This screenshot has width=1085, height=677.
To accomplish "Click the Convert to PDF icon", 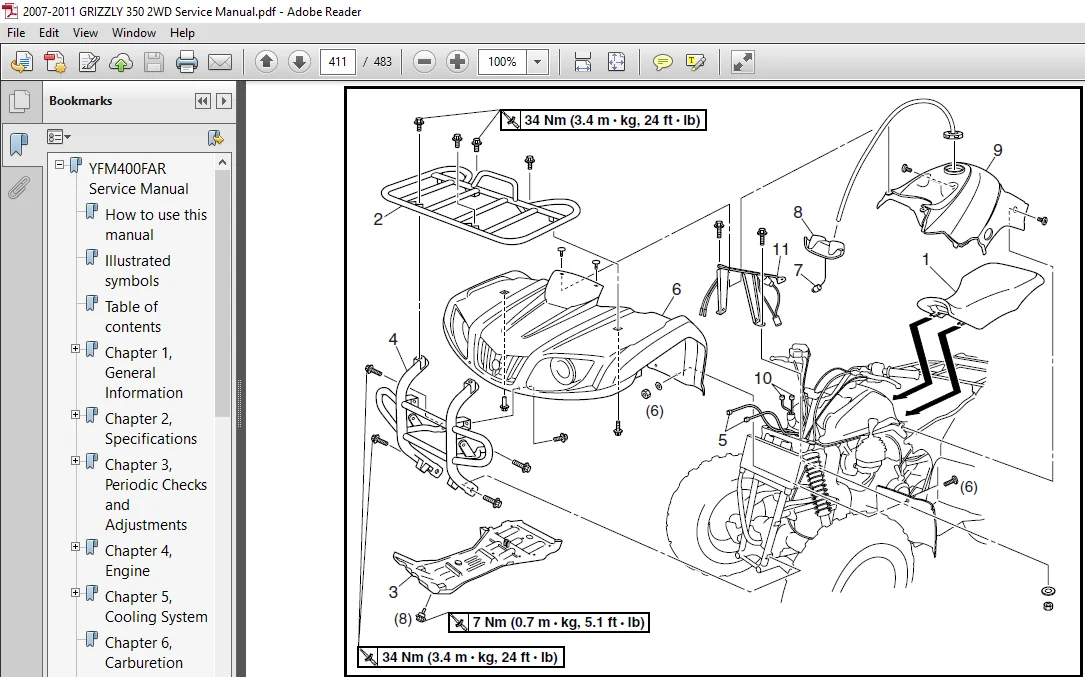I will click(x=55, y=62).
